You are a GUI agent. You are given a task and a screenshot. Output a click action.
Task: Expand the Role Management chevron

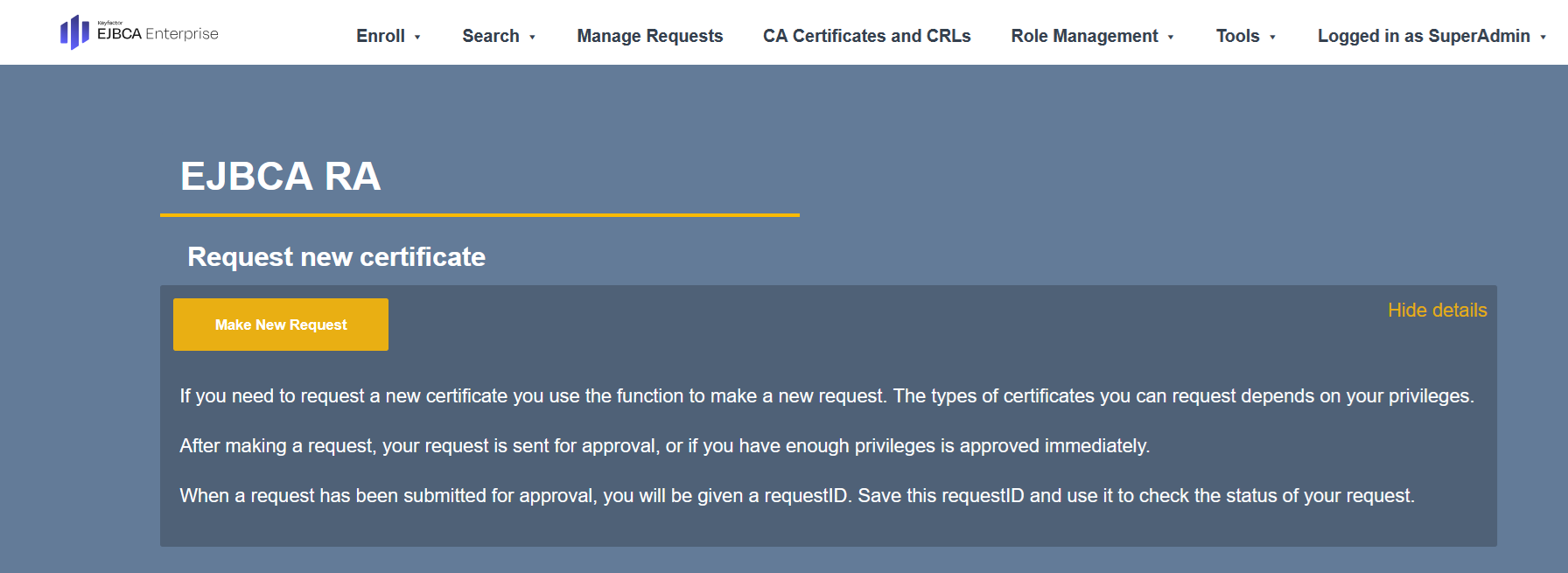pos(1170,38)
